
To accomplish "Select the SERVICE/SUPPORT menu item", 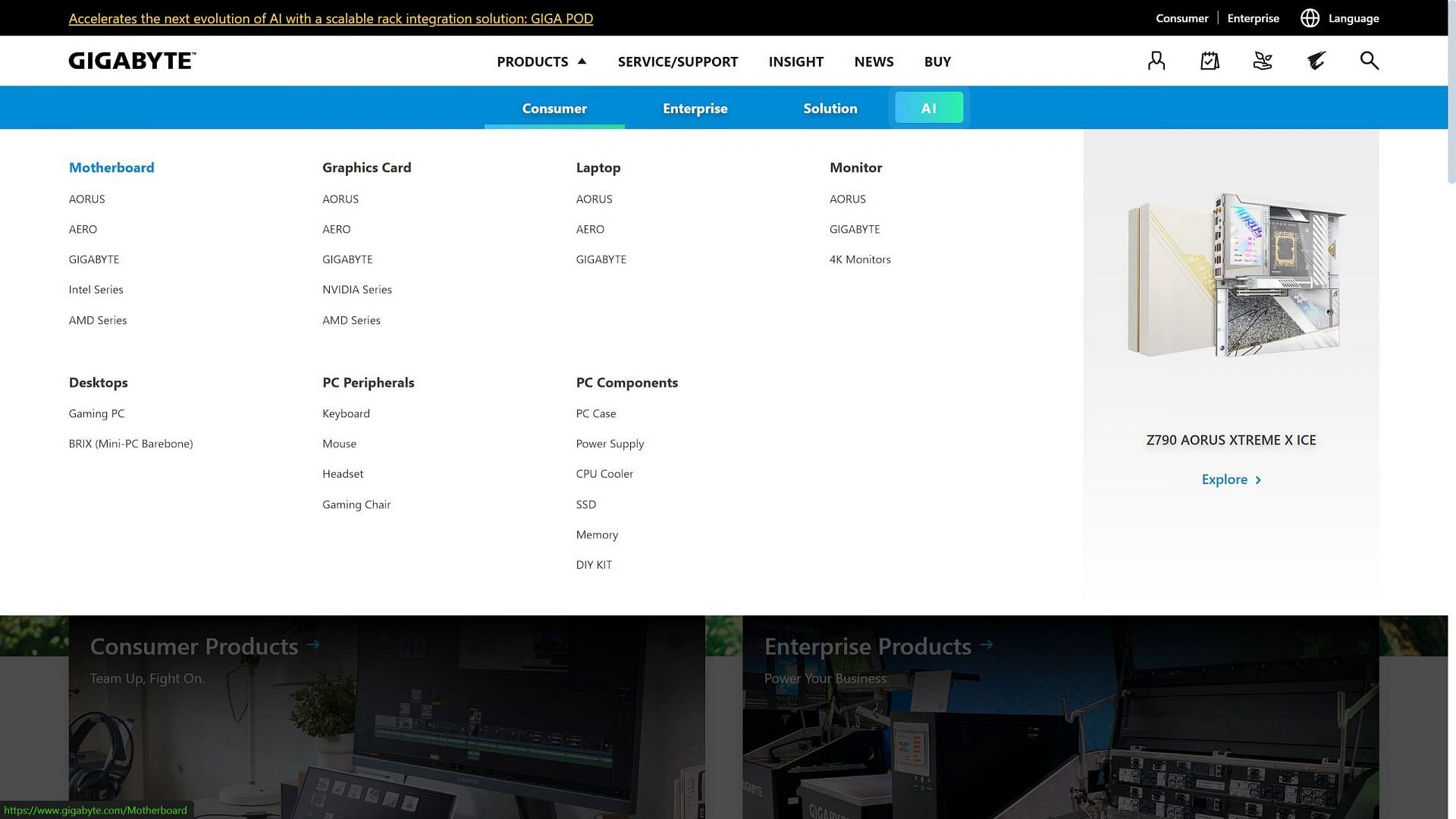I will [678, 61].
